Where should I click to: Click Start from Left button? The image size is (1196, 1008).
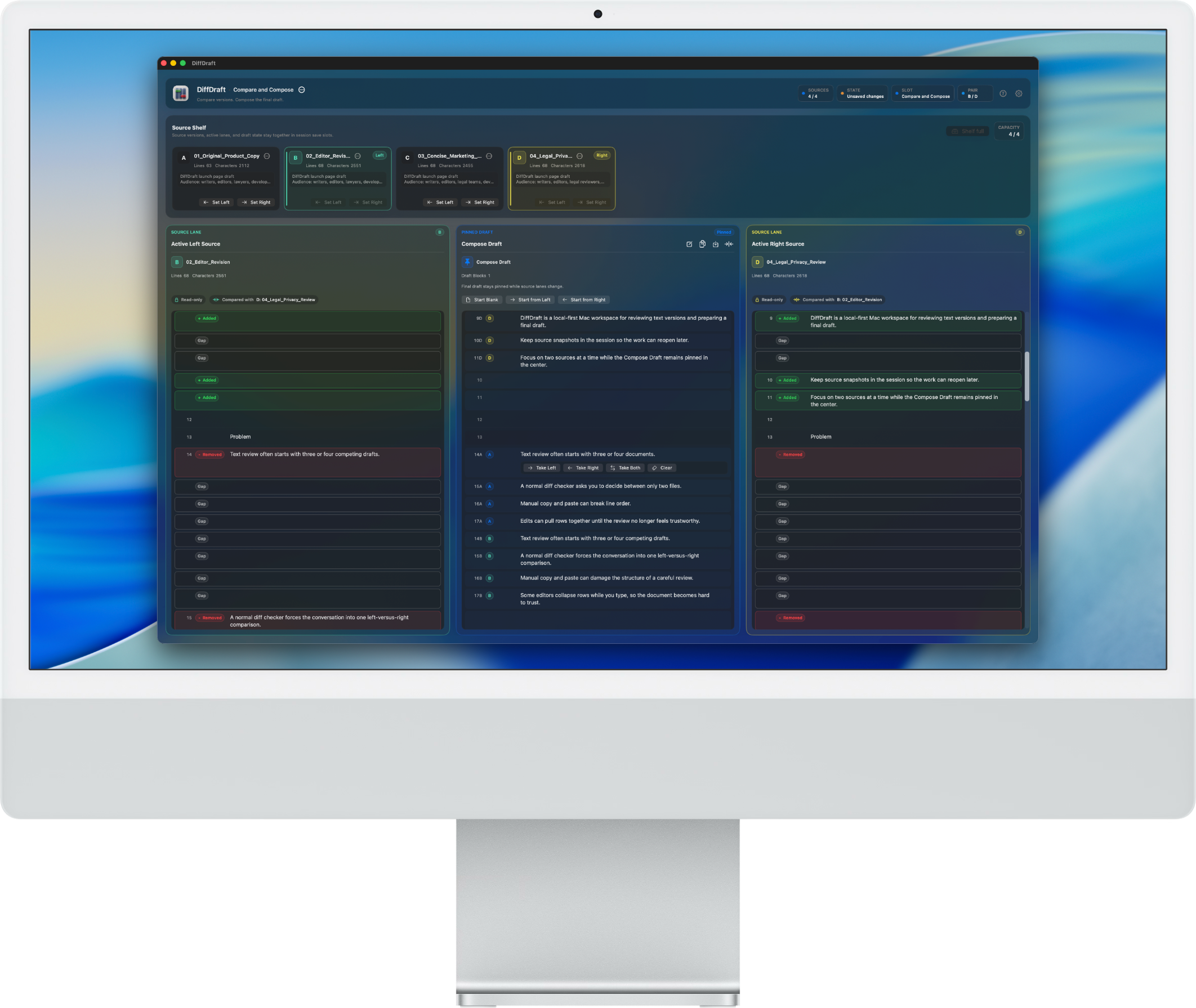[530, 300]
